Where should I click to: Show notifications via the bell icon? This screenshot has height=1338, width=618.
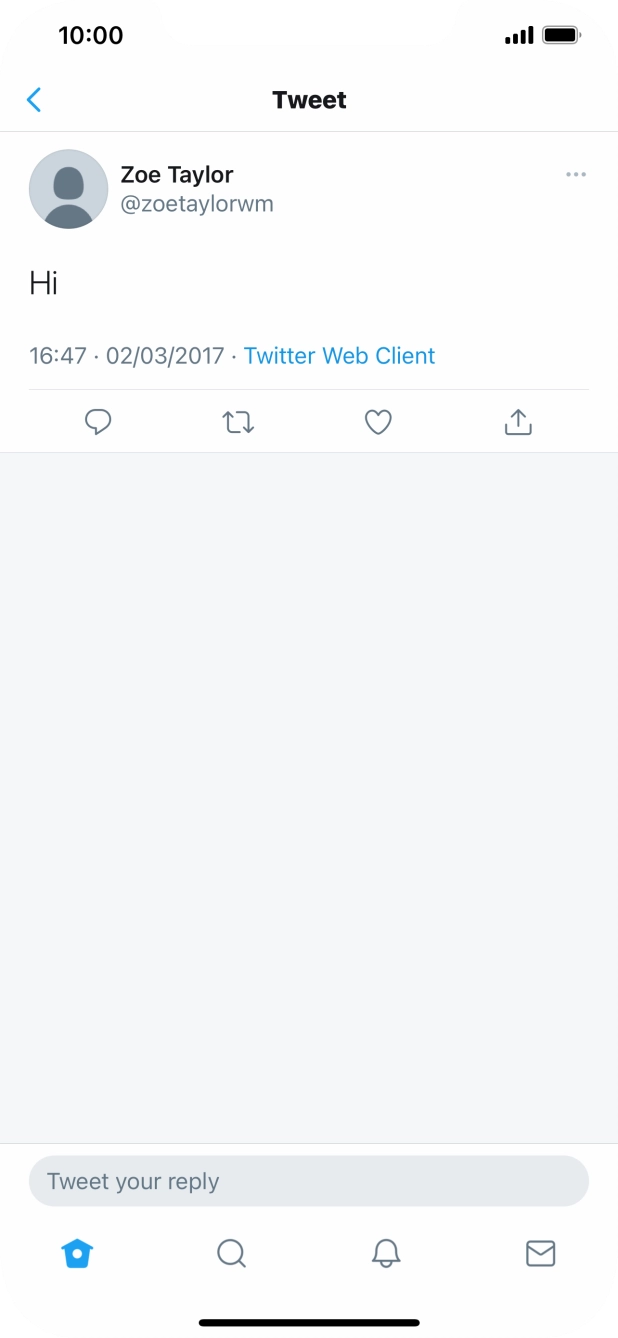coord(386,1253)
